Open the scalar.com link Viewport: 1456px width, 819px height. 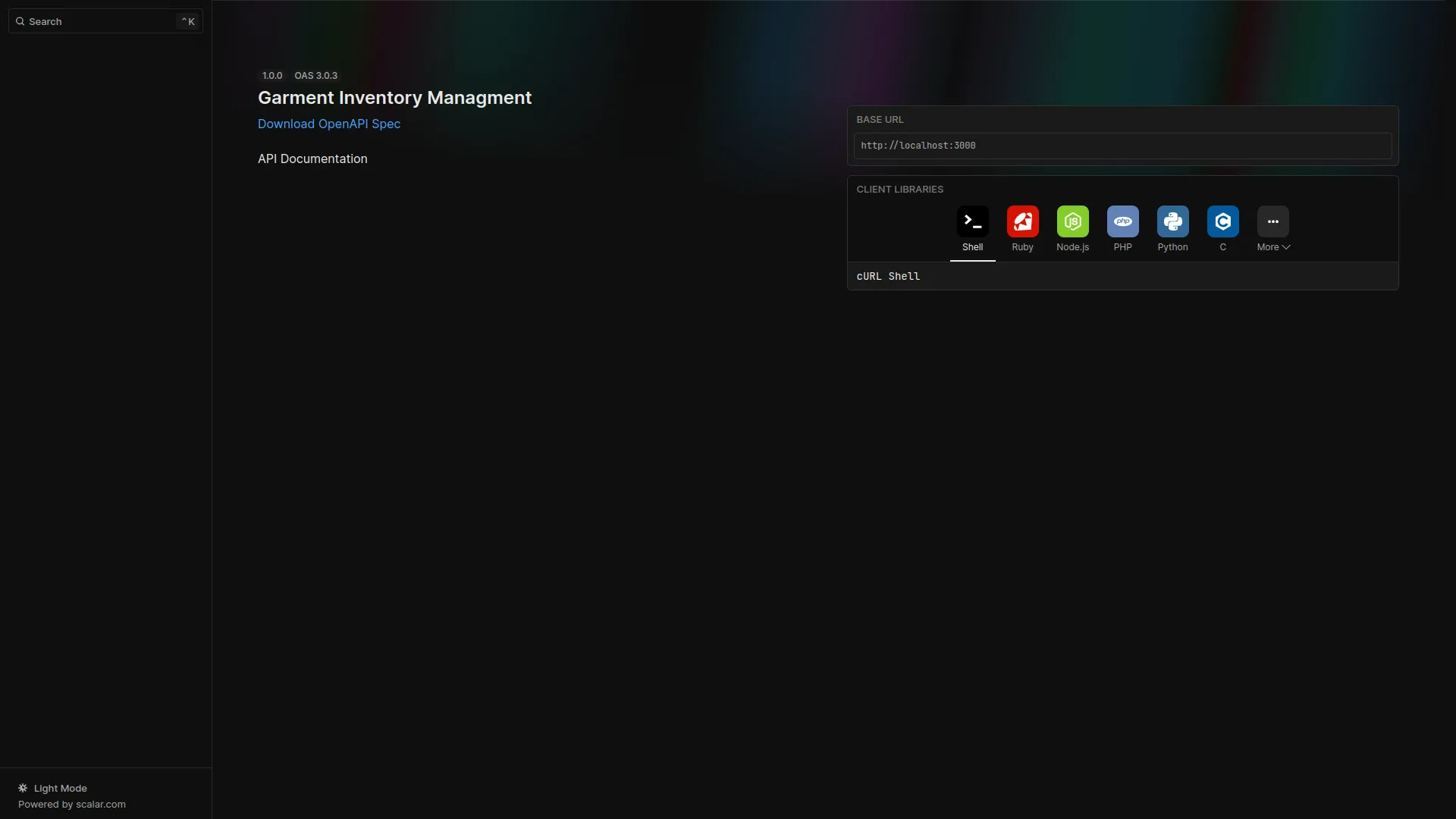pos(100,805)
